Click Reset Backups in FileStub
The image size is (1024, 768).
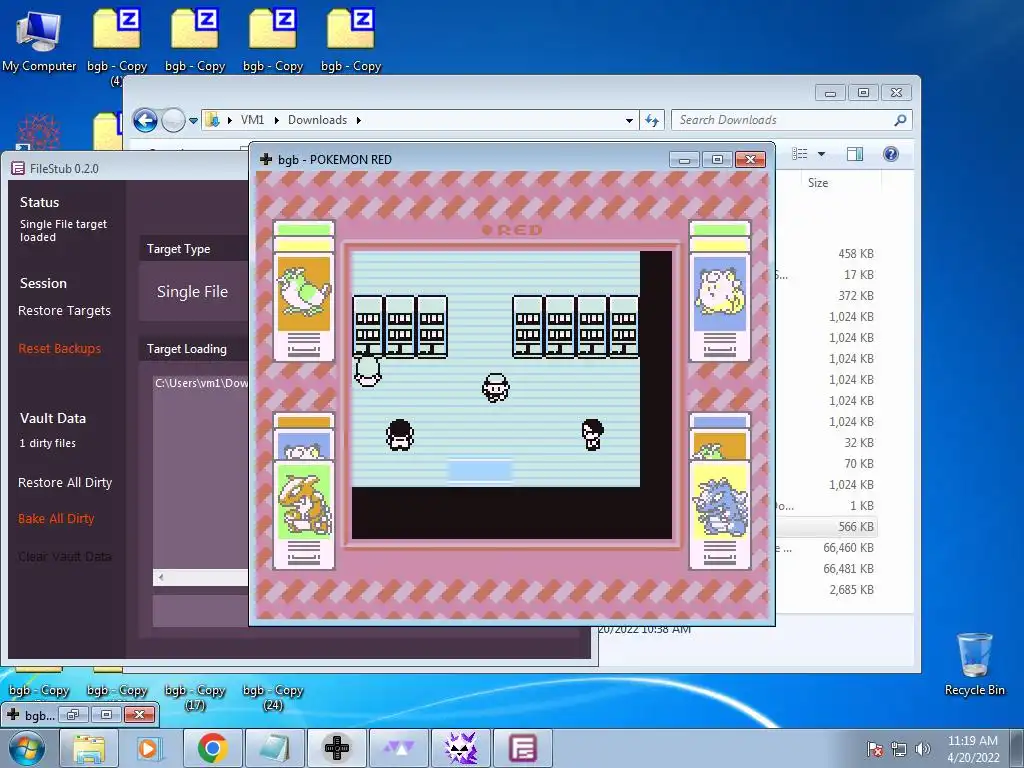[x=59, y=349]
